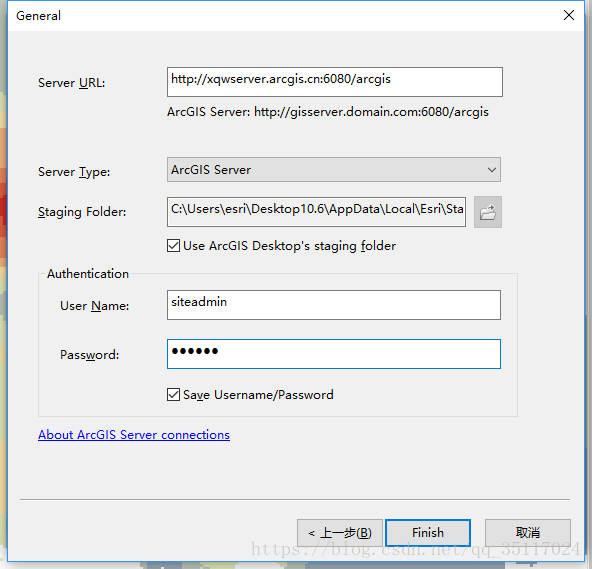Click the Password label
Viewport: 592px width, 569px height.
point(89,355)
